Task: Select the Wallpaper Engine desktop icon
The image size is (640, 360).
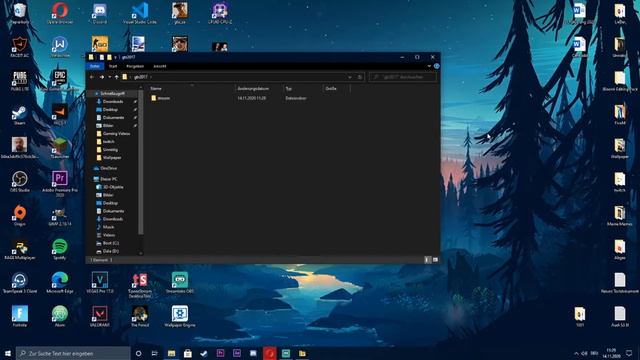Action: (x=180, y=316)
